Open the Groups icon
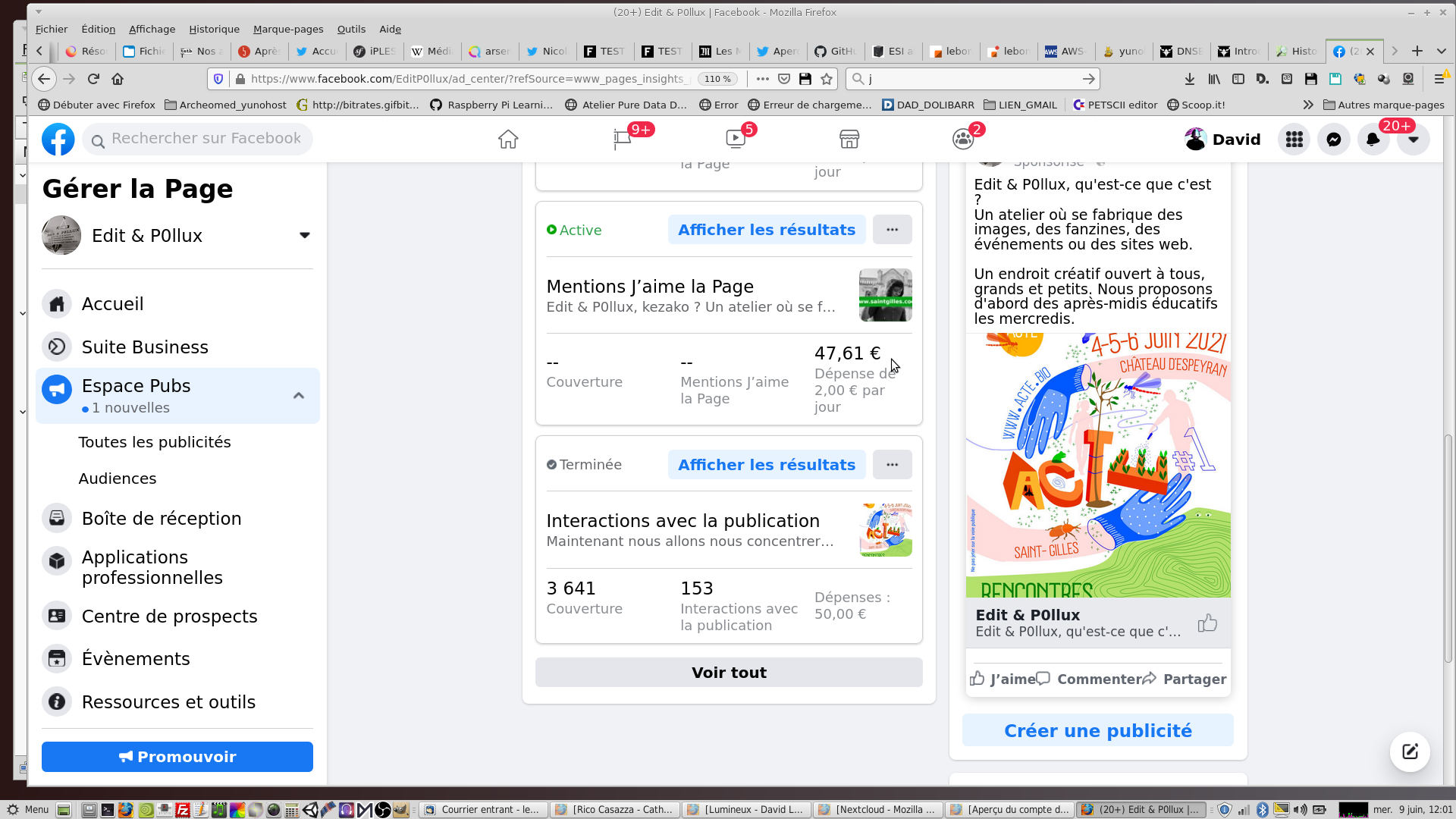This screenshot has height=819, width=1456. 962,140
